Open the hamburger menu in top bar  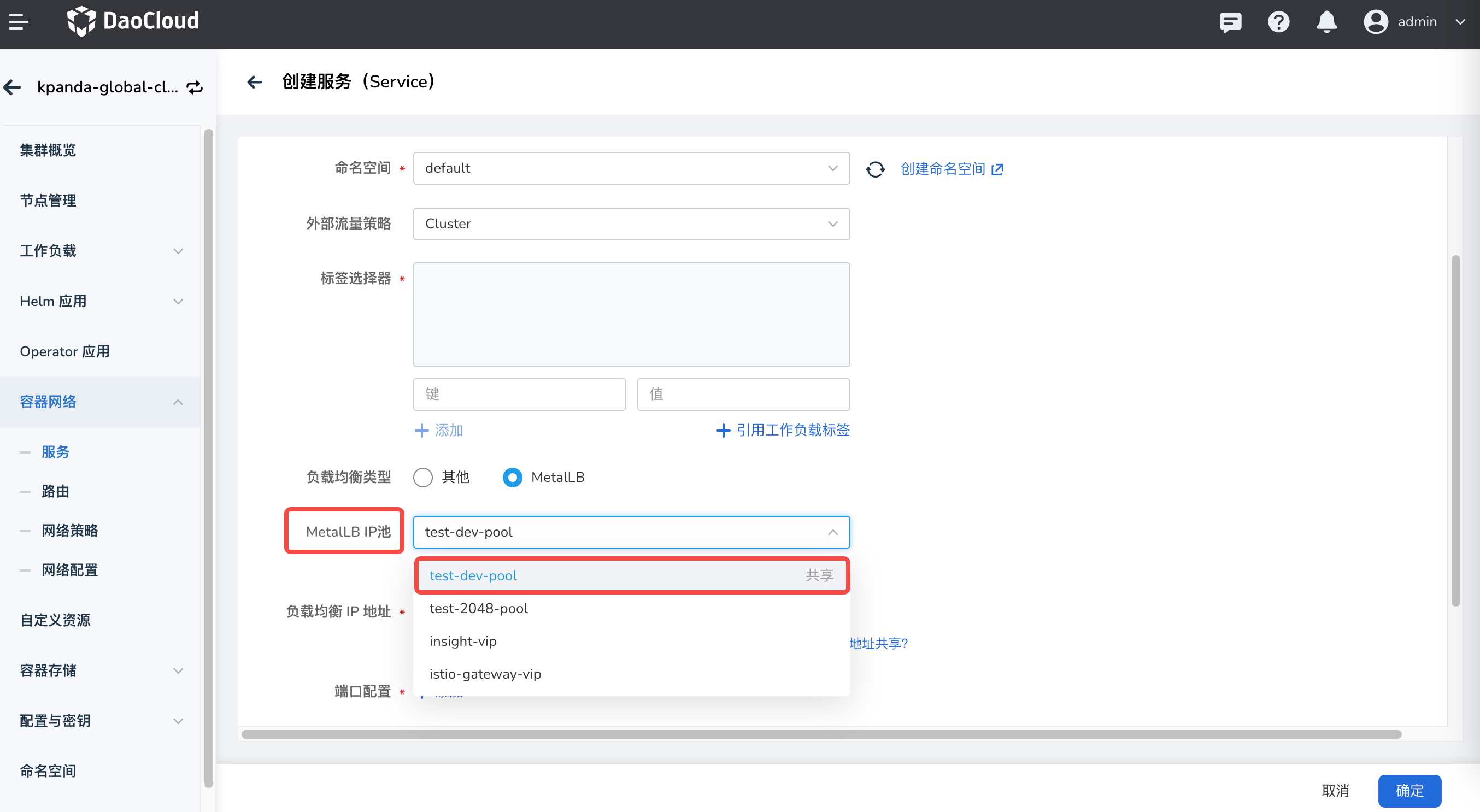[19, 22]
